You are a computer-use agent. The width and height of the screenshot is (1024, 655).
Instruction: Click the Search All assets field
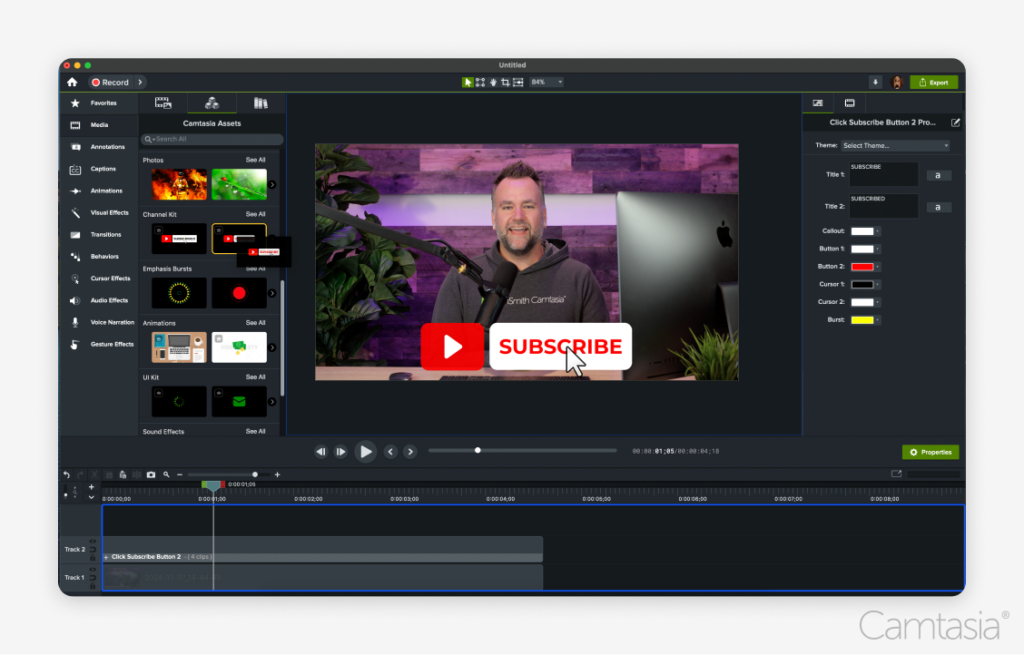point(212,139)
